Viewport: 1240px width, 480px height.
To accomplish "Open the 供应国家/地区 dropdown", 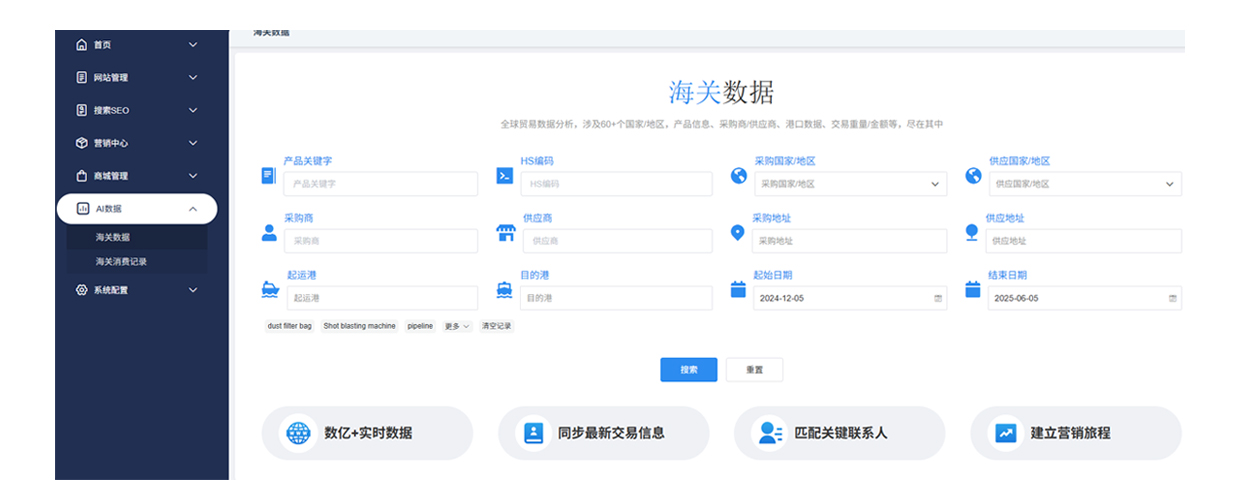I will (x=1084, y=184).
